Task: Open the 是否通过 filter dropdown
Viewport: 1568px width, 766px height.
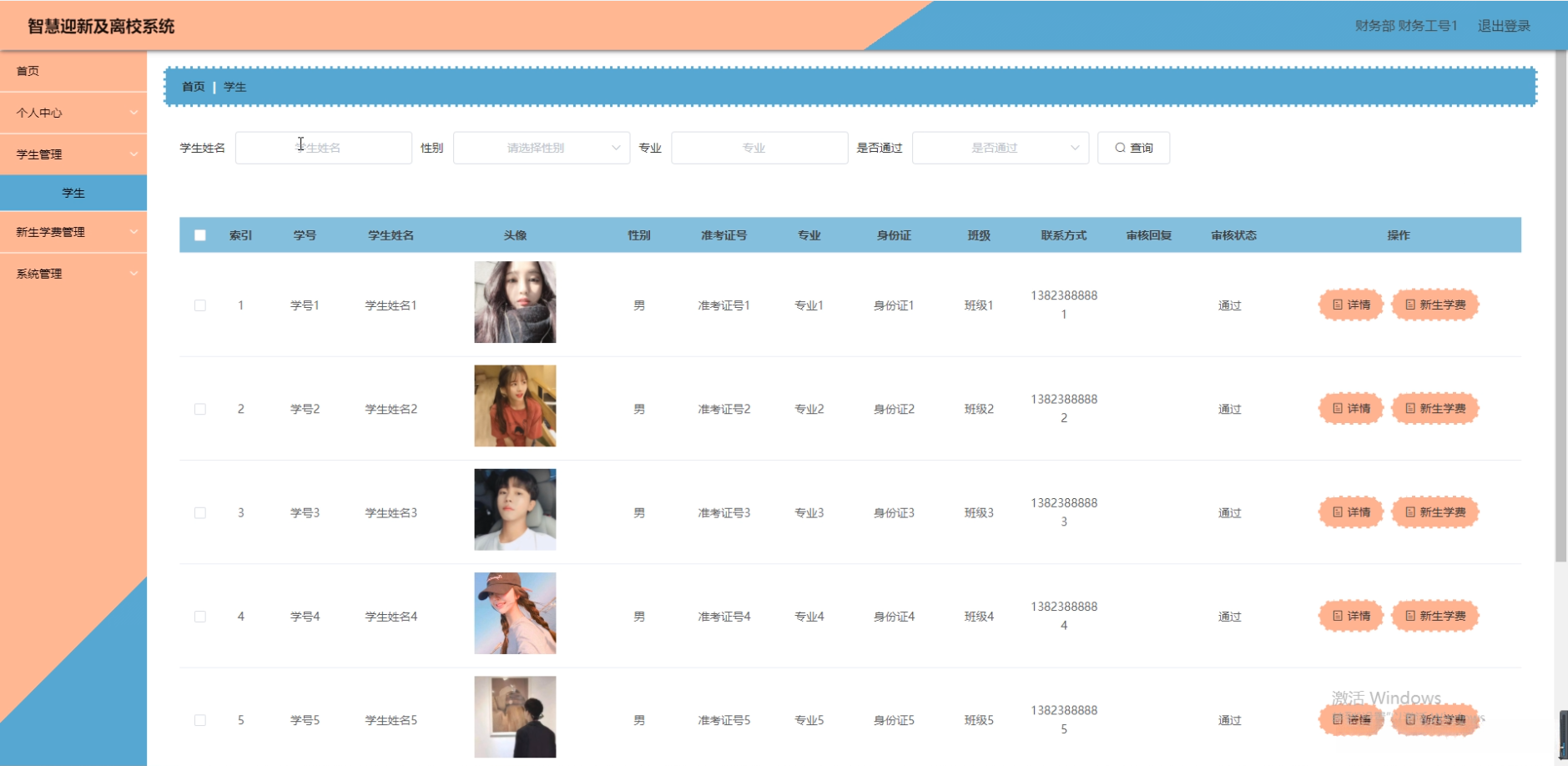Action: pos(1001,148)
